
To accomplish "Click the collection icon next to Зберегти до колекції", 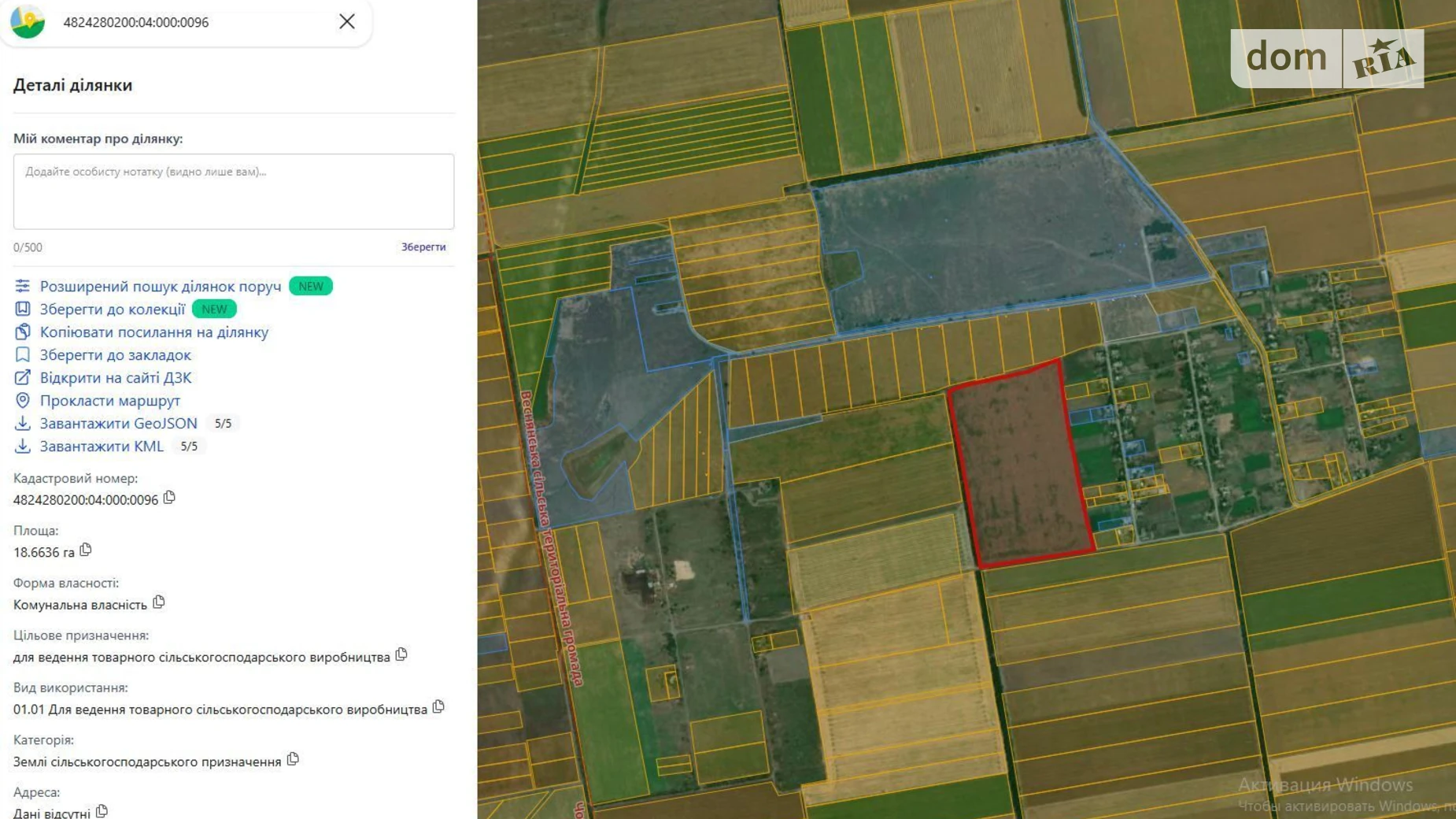I will (23, 309).
